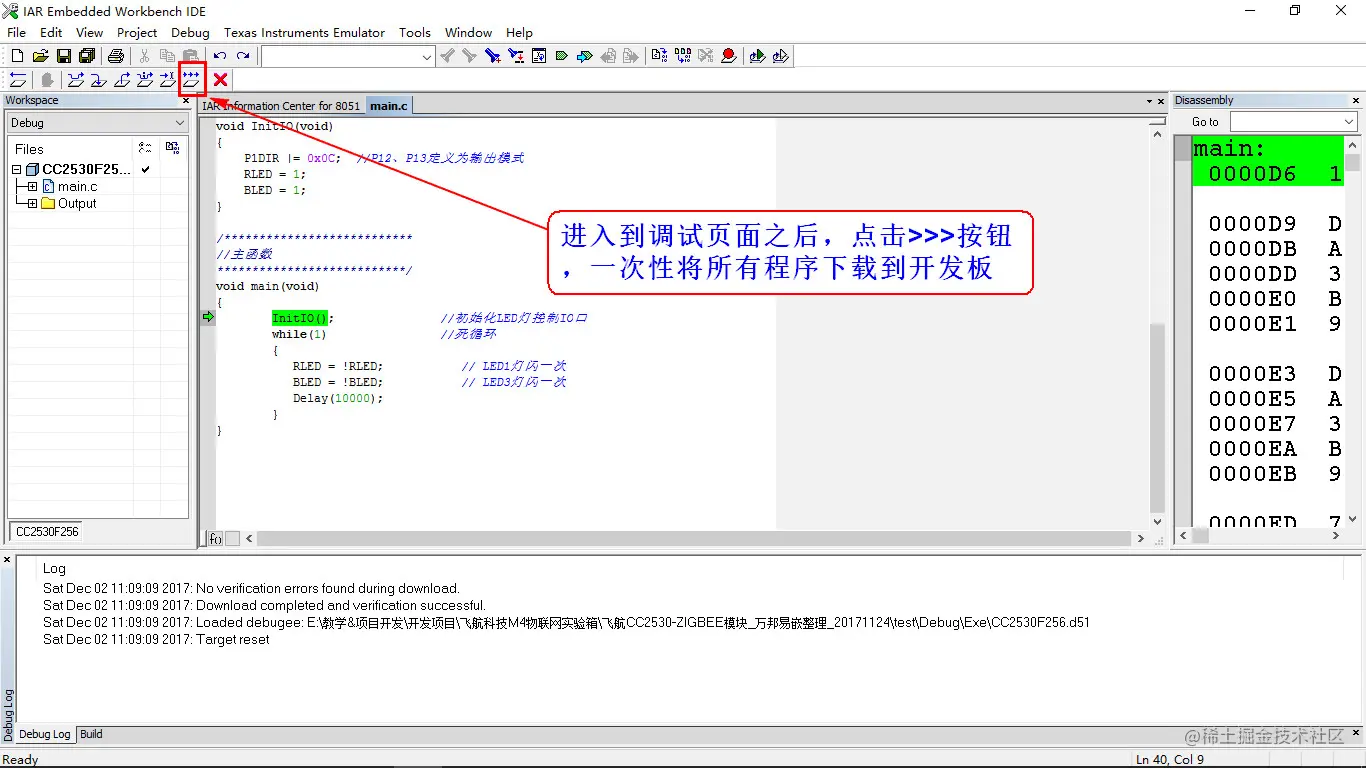The height and width of the screenshot is (768, 1366).
Task: Select the main.c editor tab
Action: pyautogui.click(x=389, y=106)
